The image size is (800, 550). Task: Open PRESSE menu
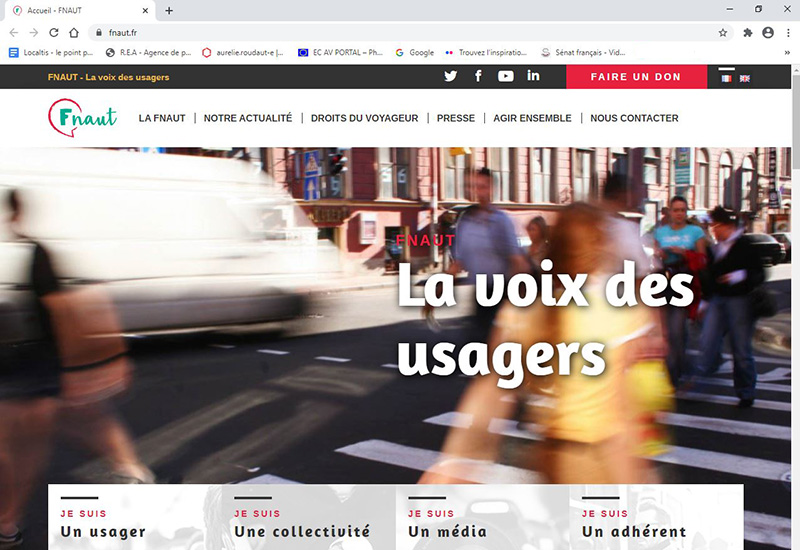456,118
